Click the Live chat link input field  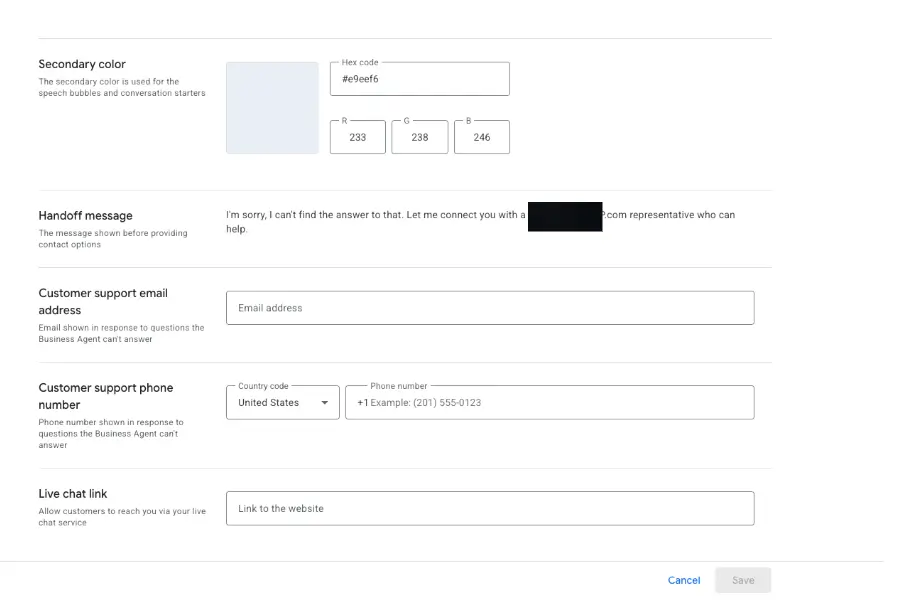click(x=490, y=508)
